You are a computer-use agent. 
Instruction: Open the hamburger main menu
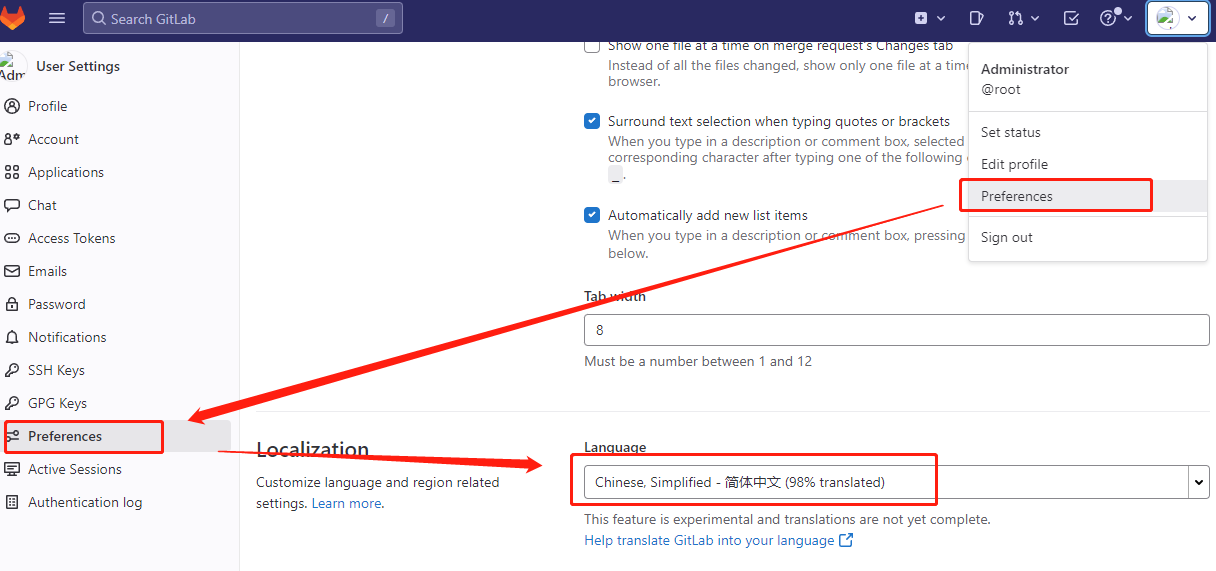(x=57, y=18)
